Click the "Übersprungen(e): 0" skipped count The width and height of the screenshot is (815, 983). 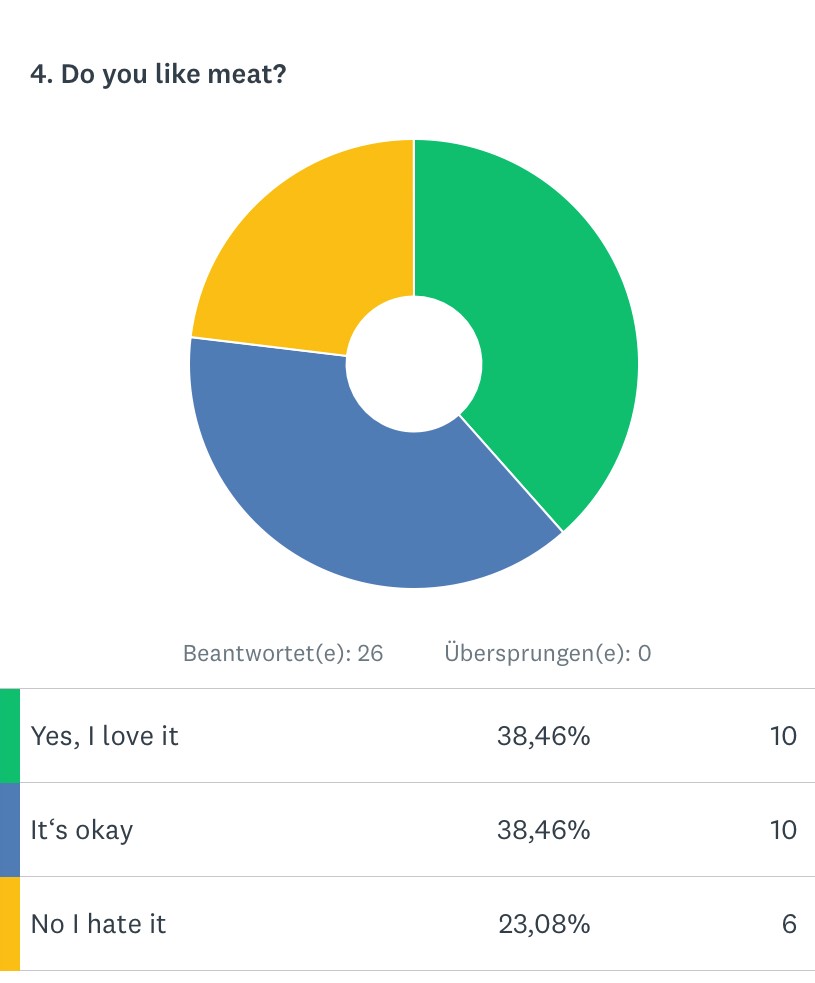547,654
